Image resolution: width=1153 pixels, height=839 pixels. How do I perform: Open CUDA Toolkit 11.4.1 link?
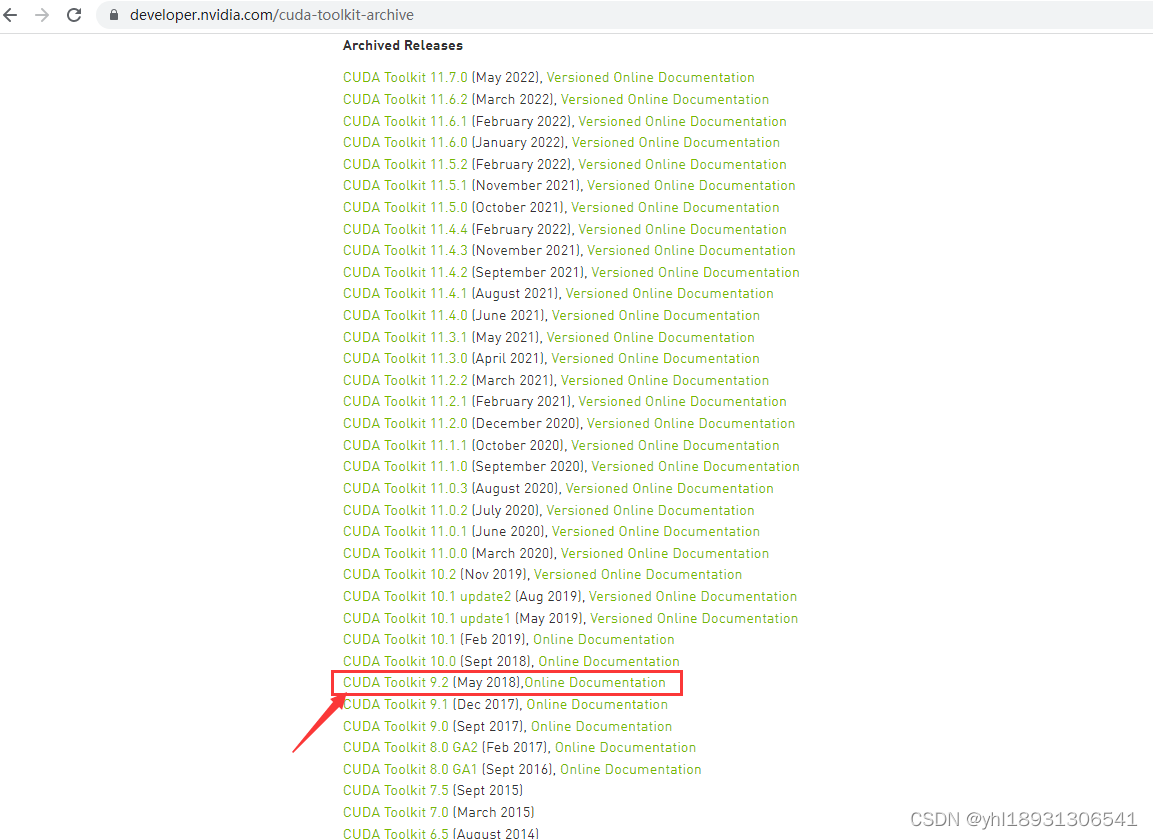pyautogui.click(x=404, y=293)
